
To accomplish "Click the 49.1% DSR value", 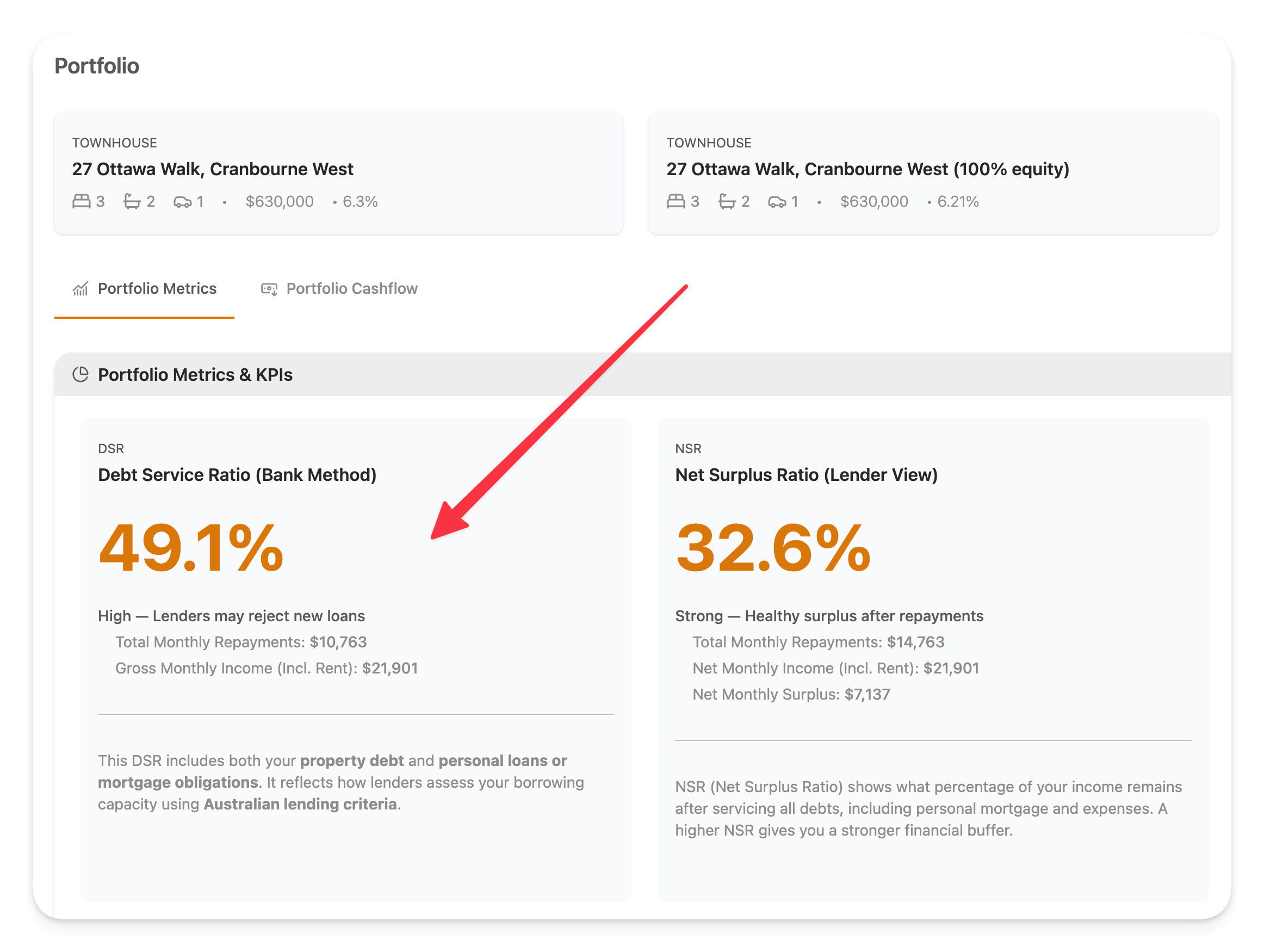I will [191, 548].
